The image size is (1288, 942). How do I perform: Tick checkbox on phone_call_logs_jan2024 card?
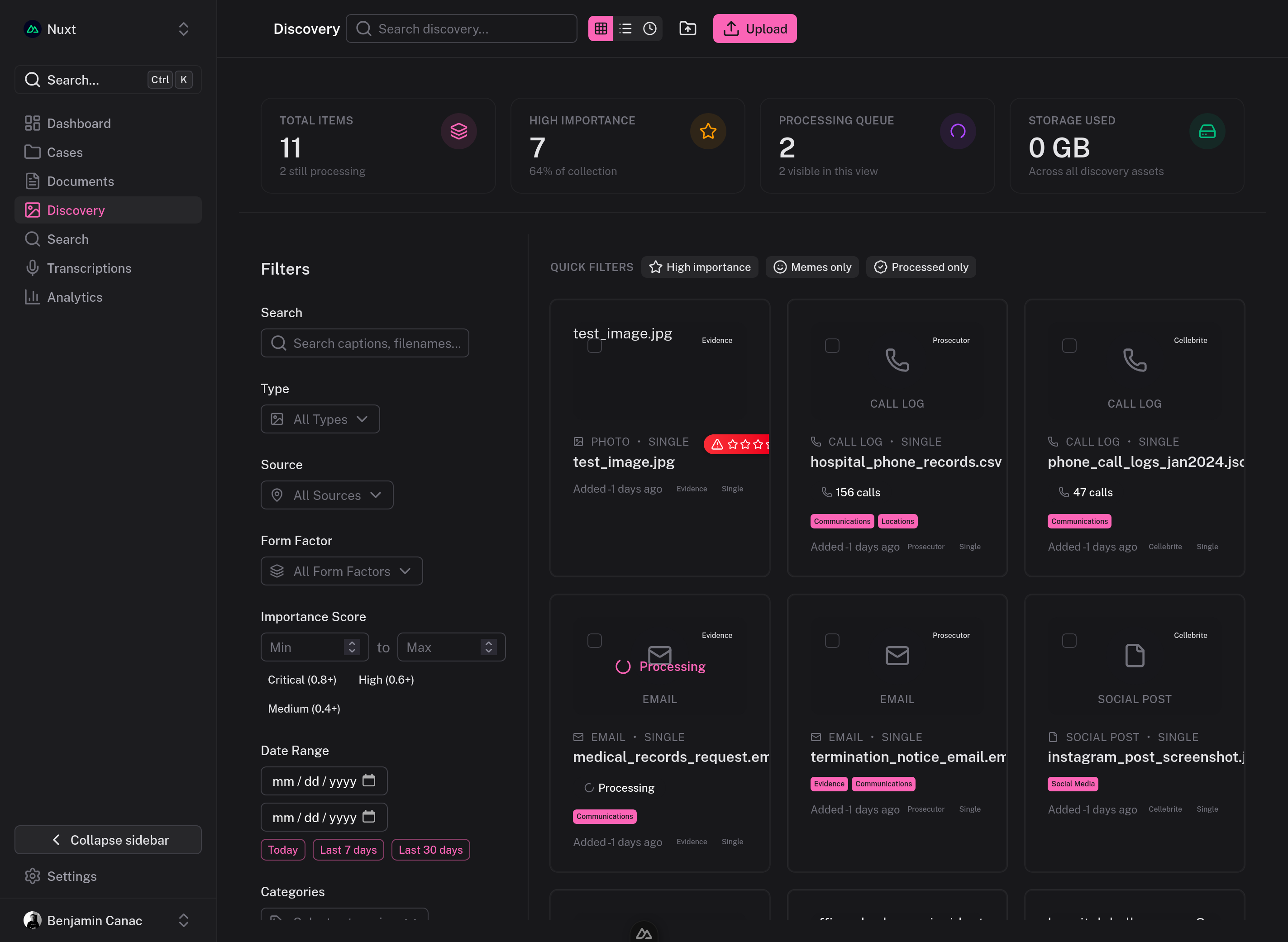(1069, 346)
